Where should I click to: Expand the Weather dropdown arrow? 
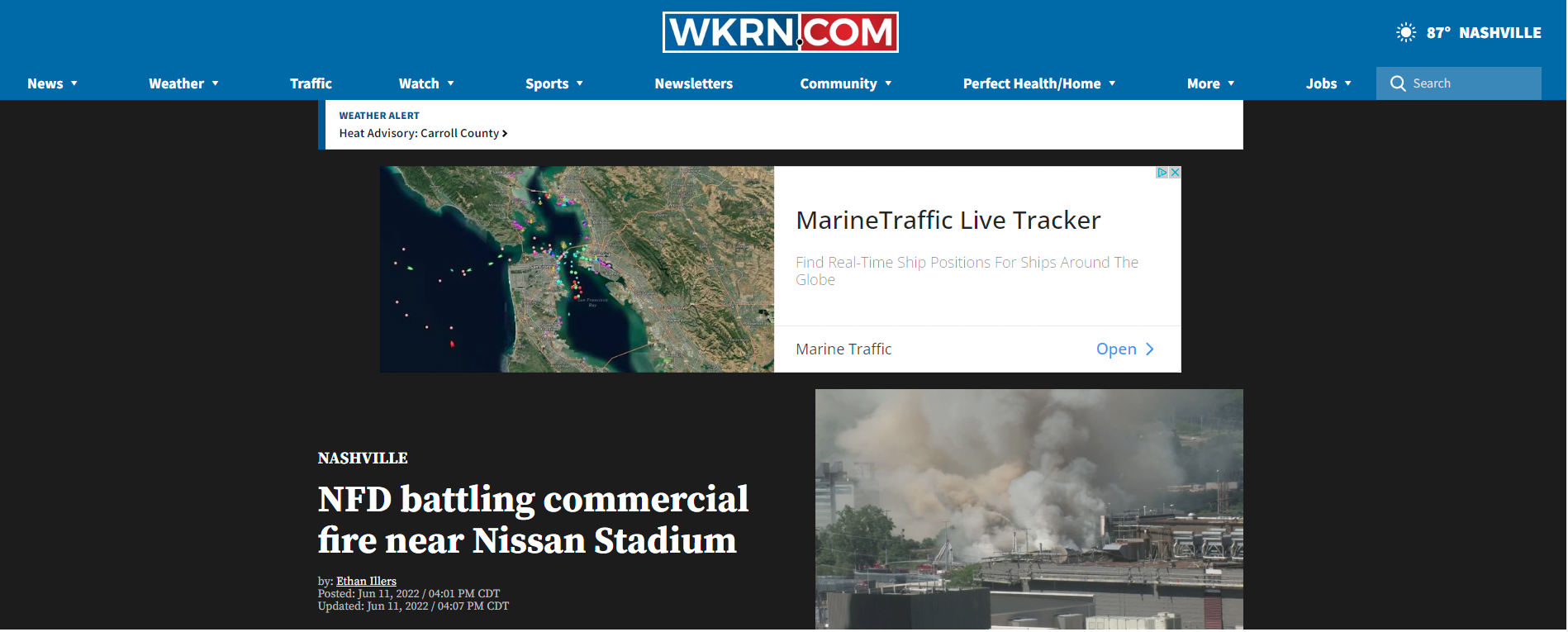pos(216,83)
